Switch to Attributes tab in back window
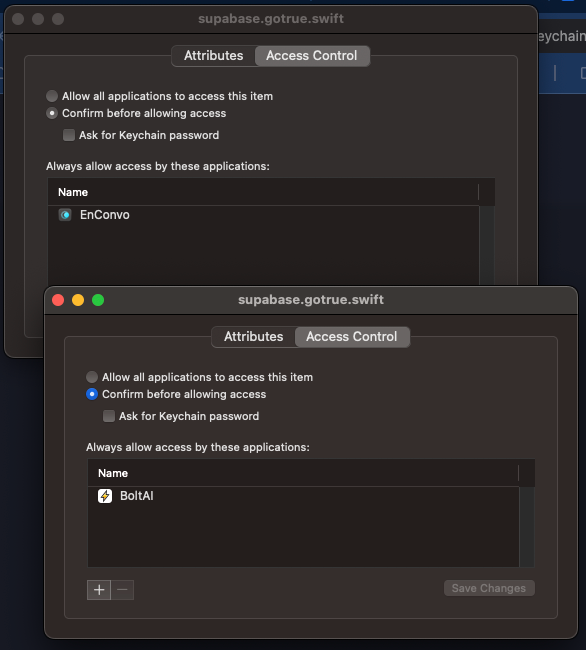This screenshot has width=586, height=650. [x=214, y=56]
